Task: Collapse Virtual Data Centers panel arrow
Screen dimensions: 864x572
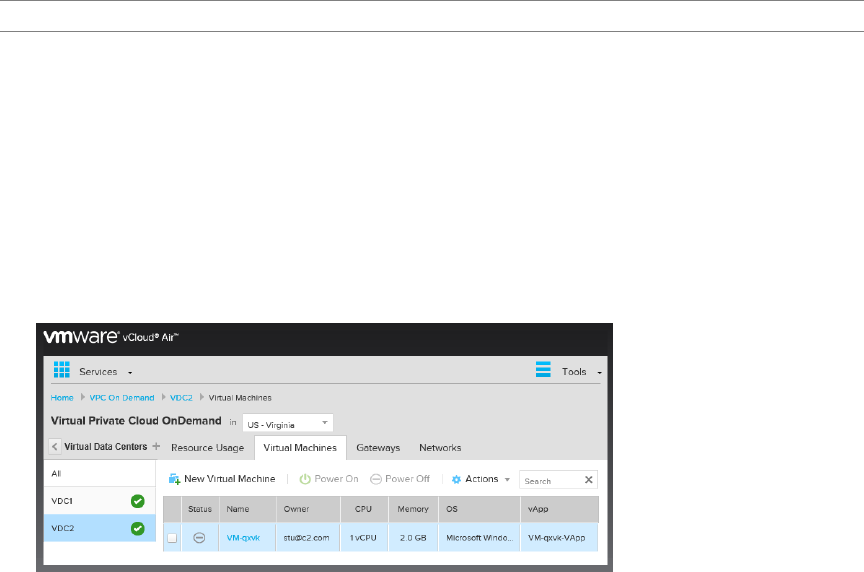Action: click(x=55, y=446)
